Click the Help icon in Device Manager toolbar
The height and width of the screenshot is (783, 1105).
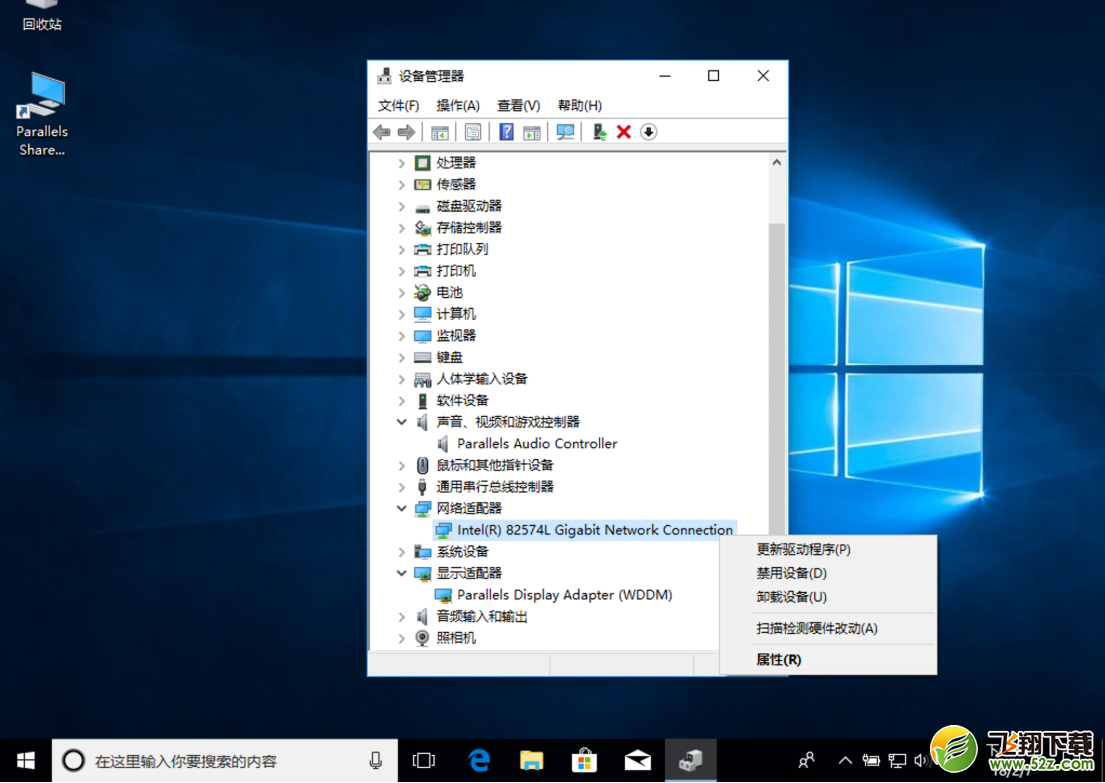(x=506, y=131)
